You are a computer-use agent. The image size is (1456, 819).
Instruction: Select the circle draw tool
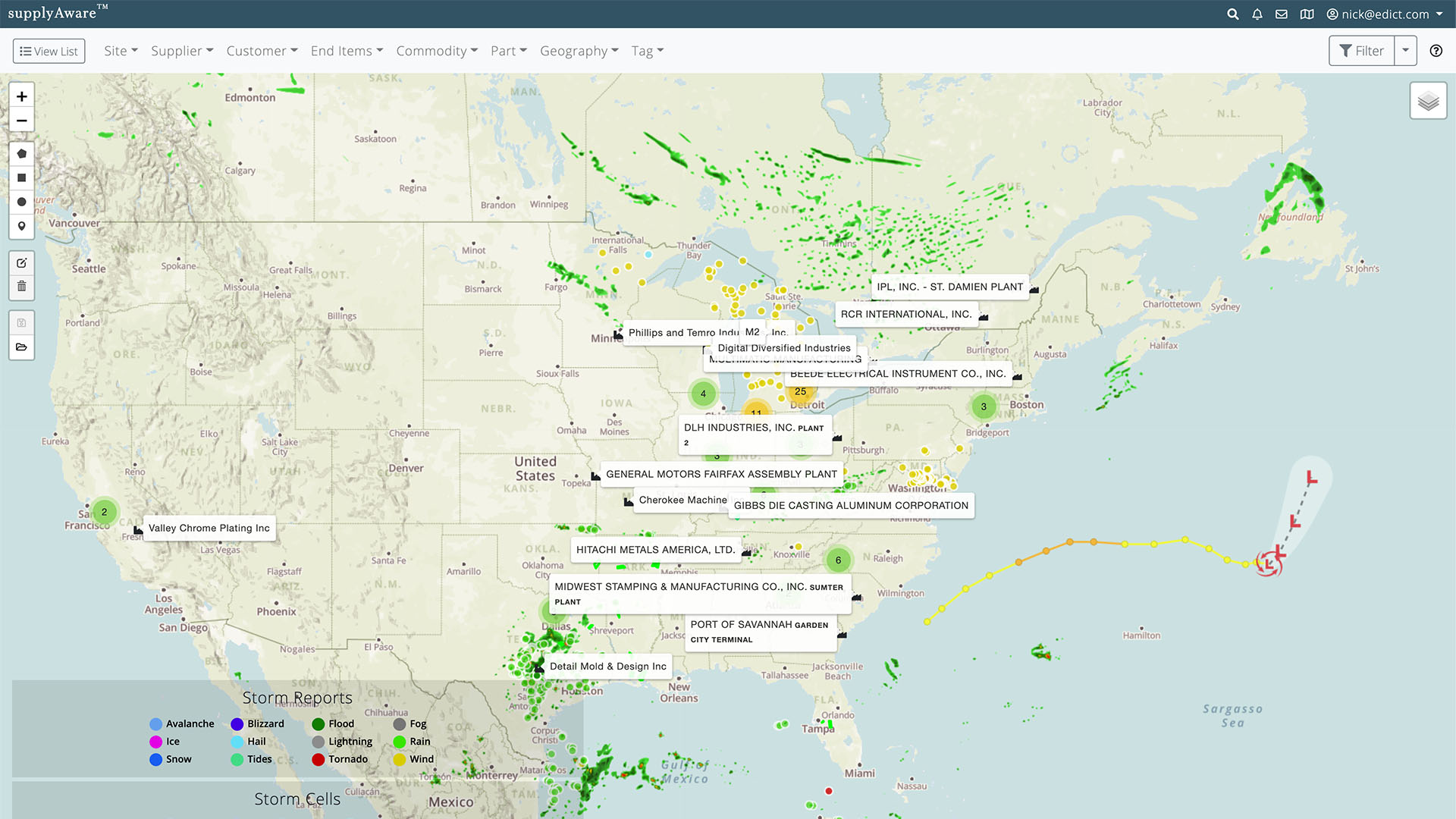21,202
